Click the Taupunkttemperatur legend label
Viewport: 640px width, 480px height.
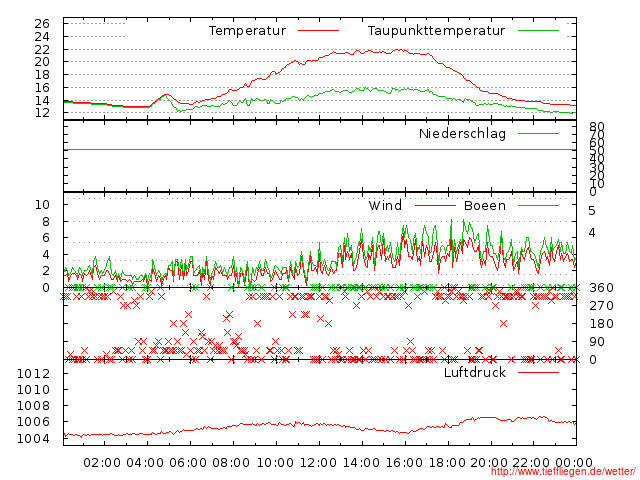[x=436, y=31]
